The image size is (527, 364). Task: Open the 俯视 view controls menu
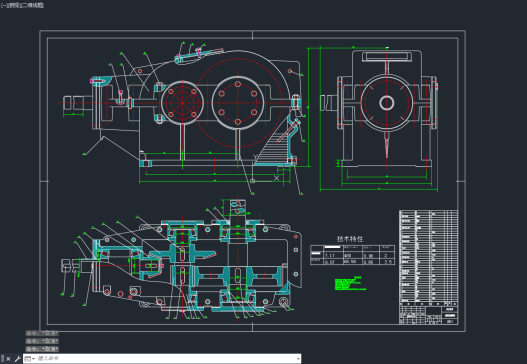[x=13, y=5]
